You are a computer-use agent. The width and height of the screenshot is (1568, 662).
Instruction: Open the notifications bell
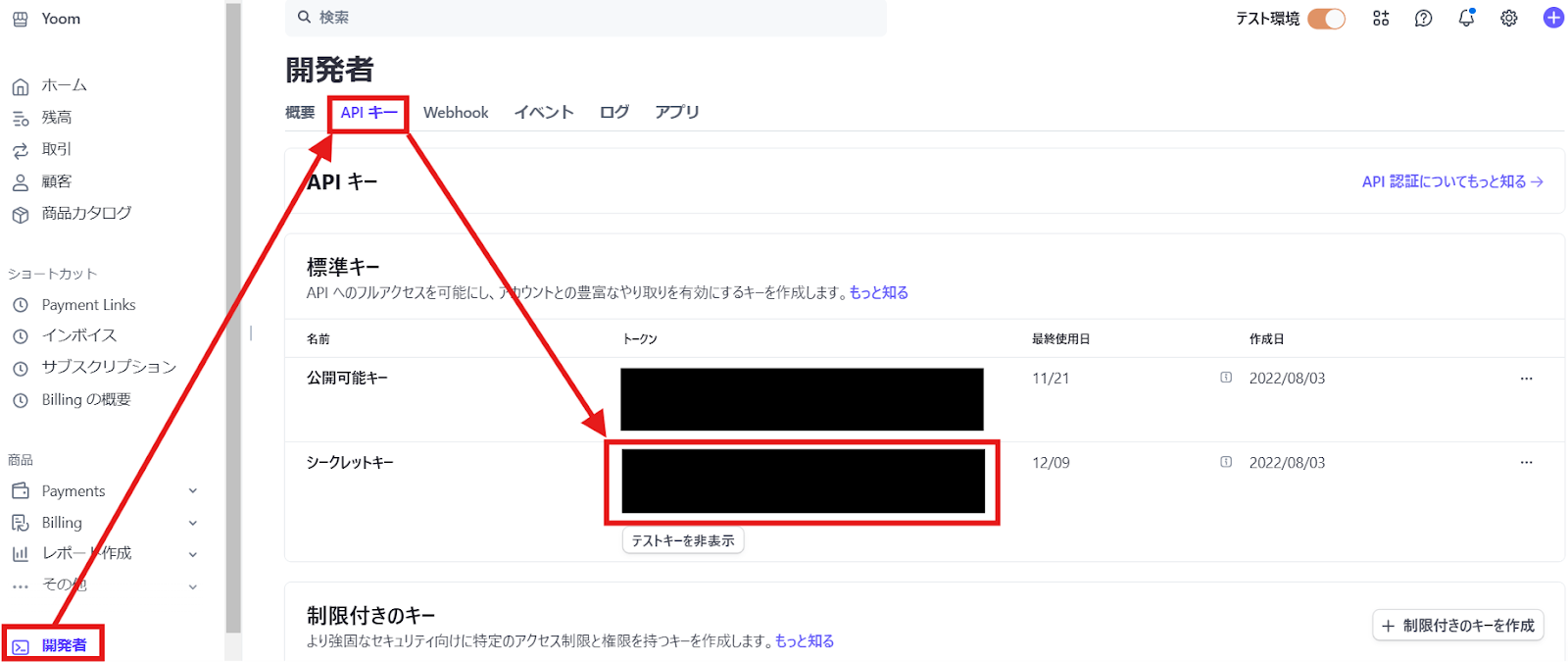pos(1466,18)
